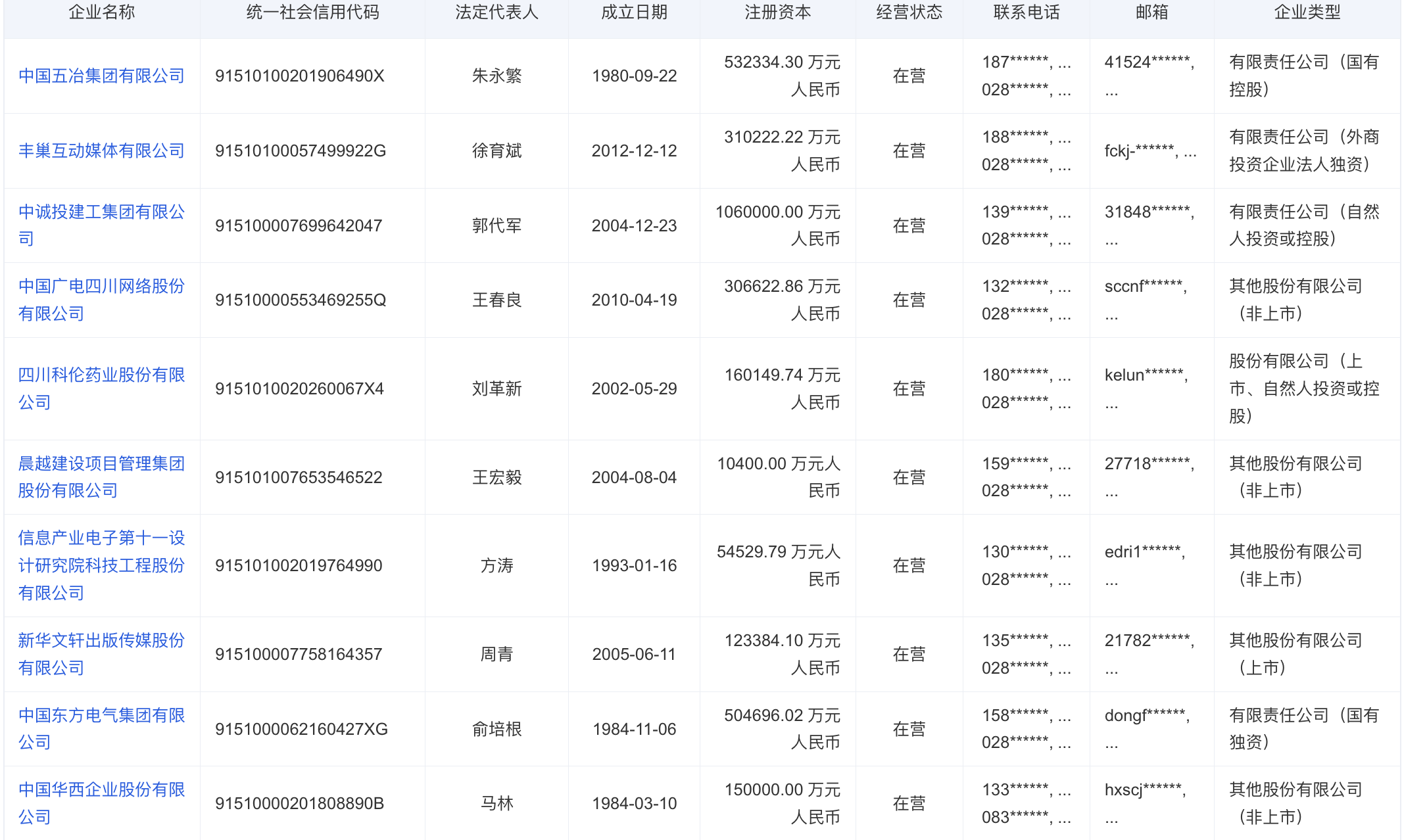The height and width of the screenshot is (840, 1402).
Task: Open 中诚投建工集团有限公司 company link
Action: pos(101,225)
